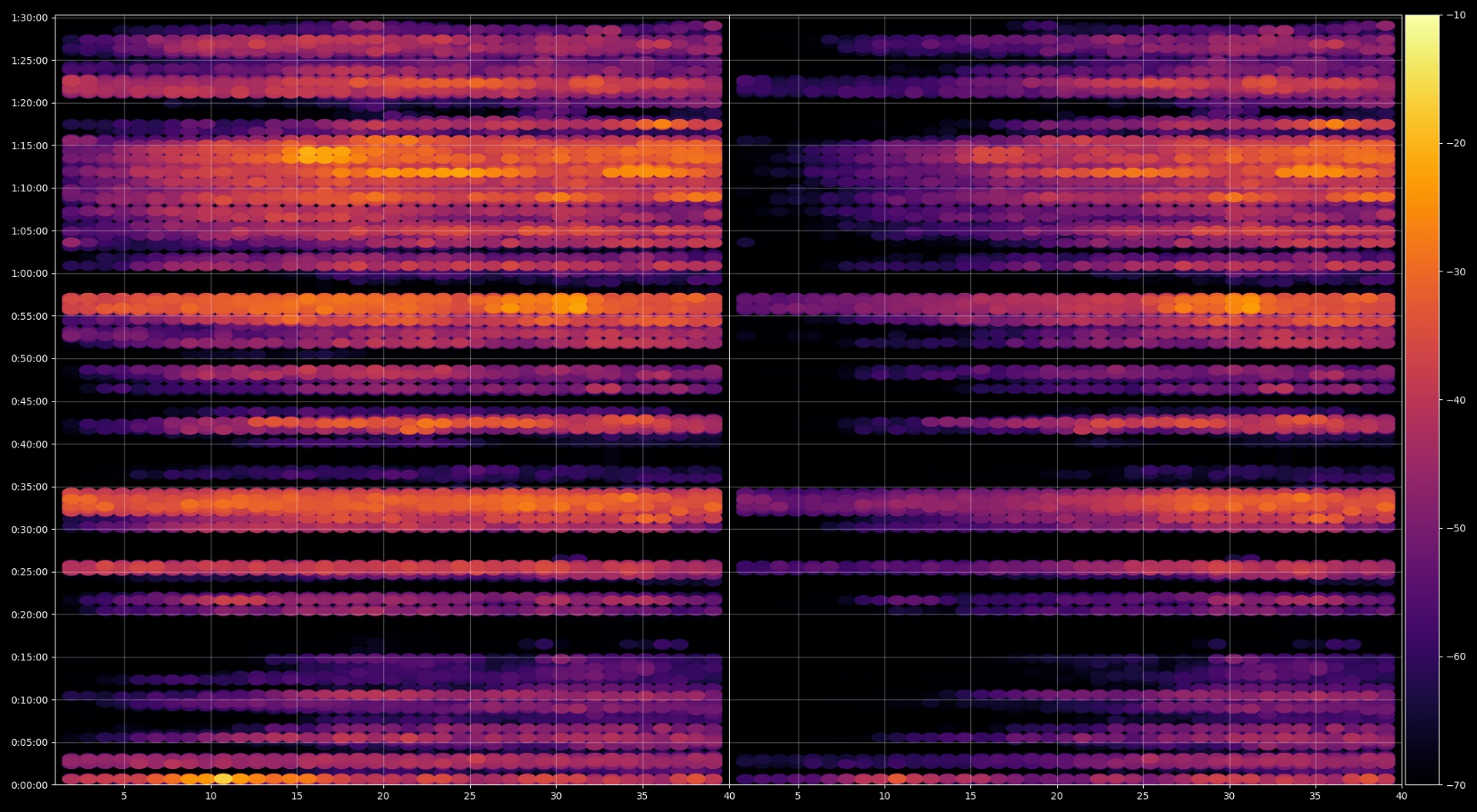Click the 0:35:00 time axis label
Image resolution: width=1477 pixels, height=812 pixels.
pos(29,487)
